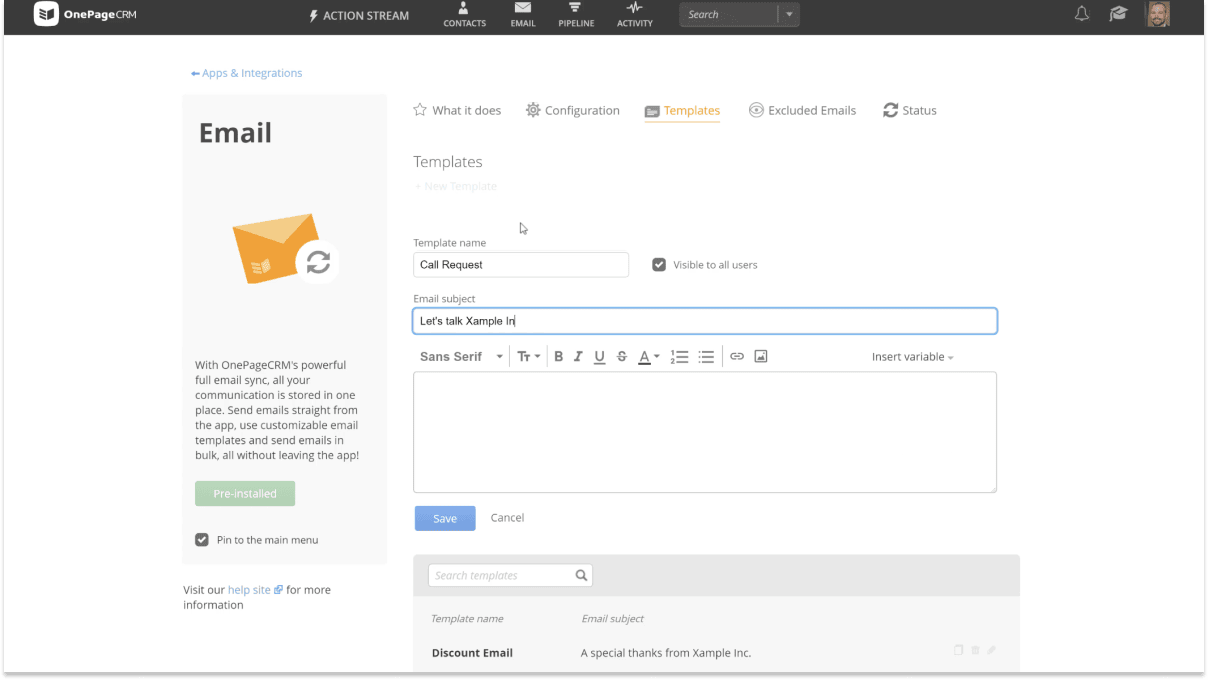Delete the Discount Email template
Image resolution: width=1208 pixels, height=680 pixels.
[x=975, y=650]
